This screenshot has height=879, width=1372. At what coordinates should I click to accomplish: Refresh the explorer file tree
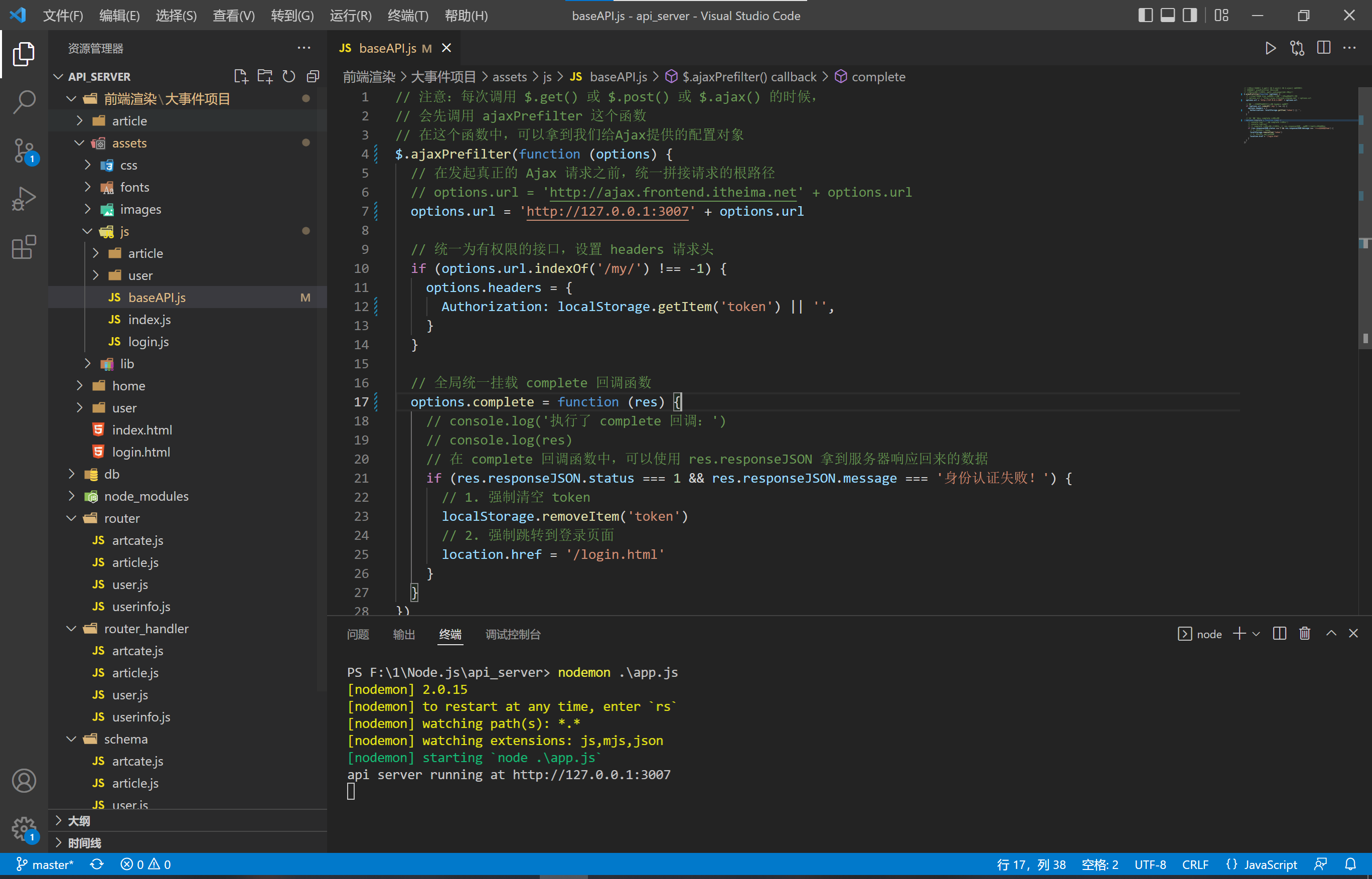(289, 76)
